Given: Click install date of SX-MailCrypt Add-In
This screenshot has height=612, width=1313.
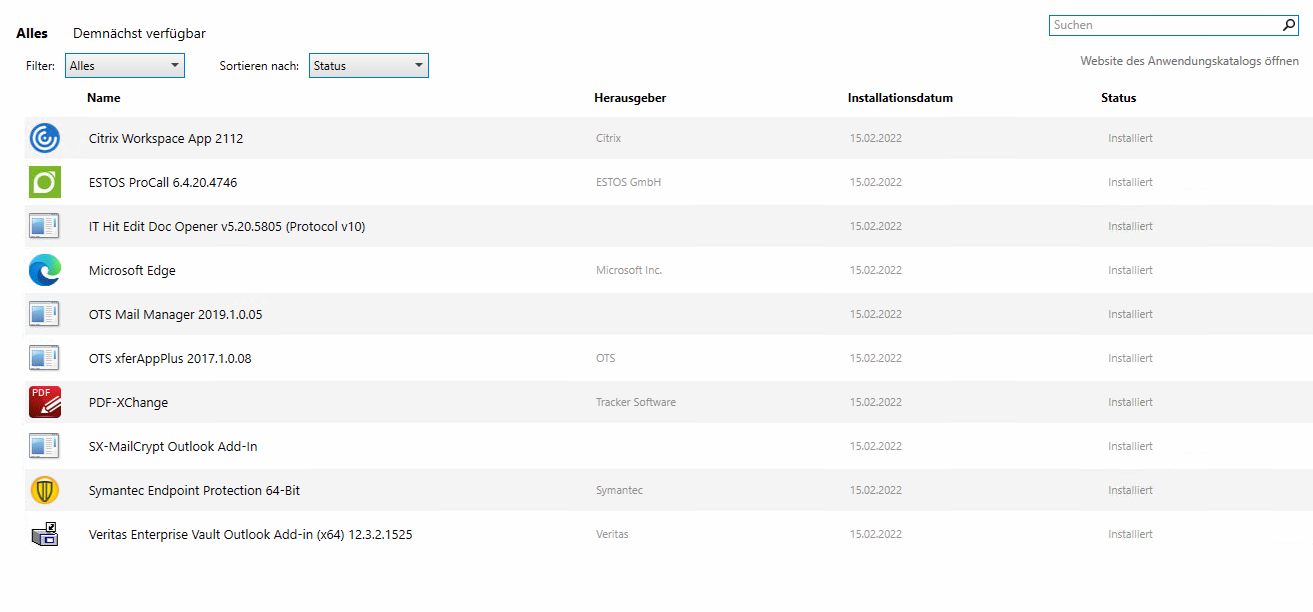Looking at the screenshot, I should click(x=876, y=446).
